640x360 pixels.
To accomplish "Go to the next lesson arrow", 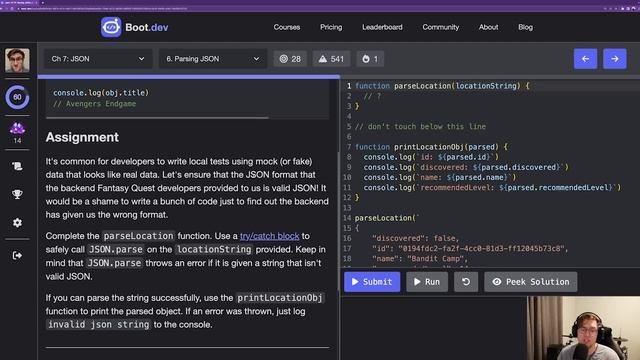I will click(x=615, y=59).
